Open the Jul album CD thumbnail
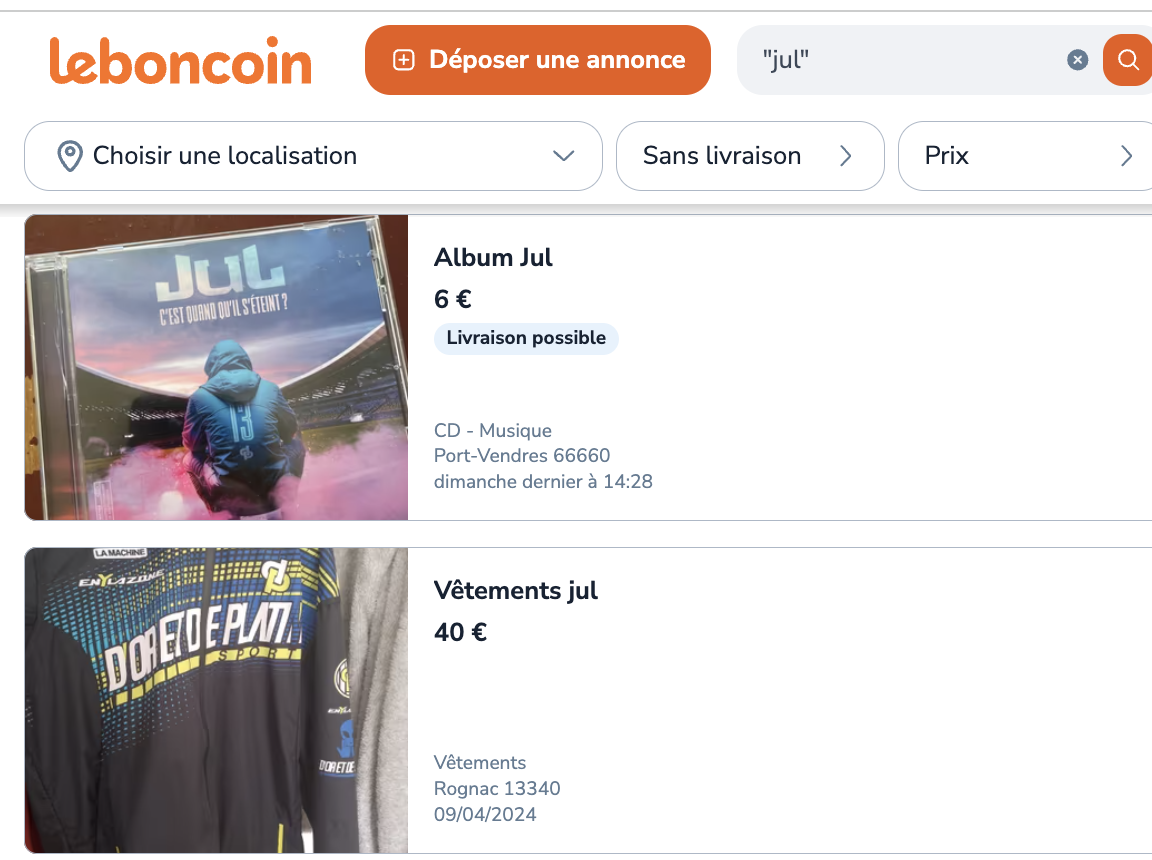Screen dimensions: 1152x860 216,367
